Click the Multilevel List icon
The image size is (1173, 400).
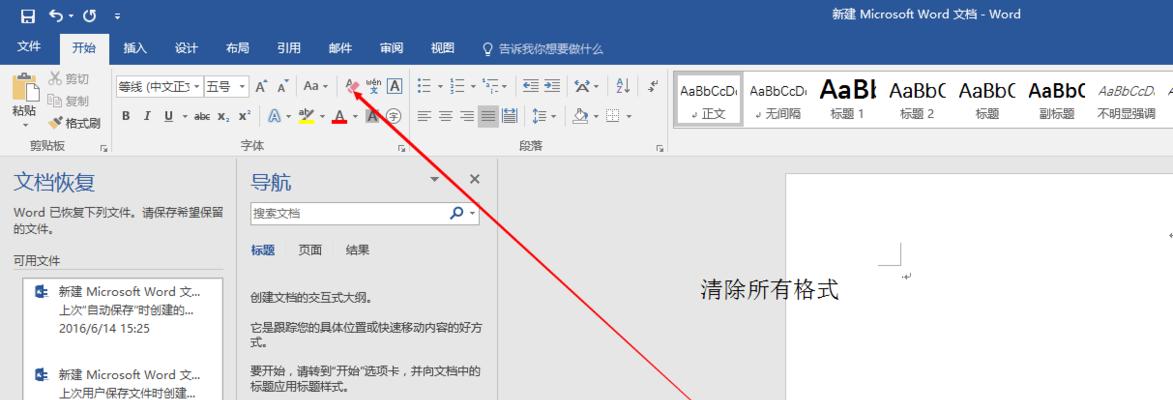491,87
